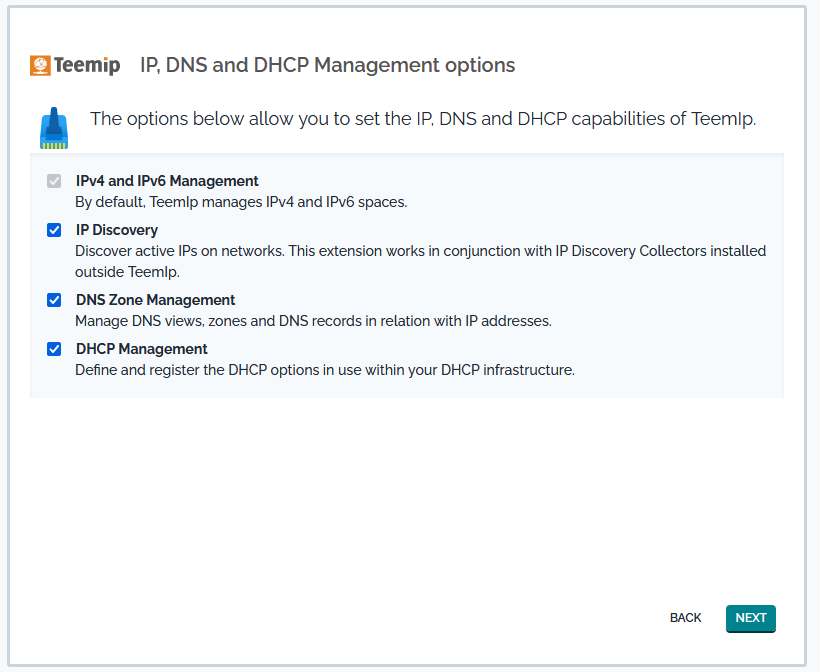Screen dimensions: 820x672
Task: Uncheck the IP Discovery checkbox
Action: (54, 231)
